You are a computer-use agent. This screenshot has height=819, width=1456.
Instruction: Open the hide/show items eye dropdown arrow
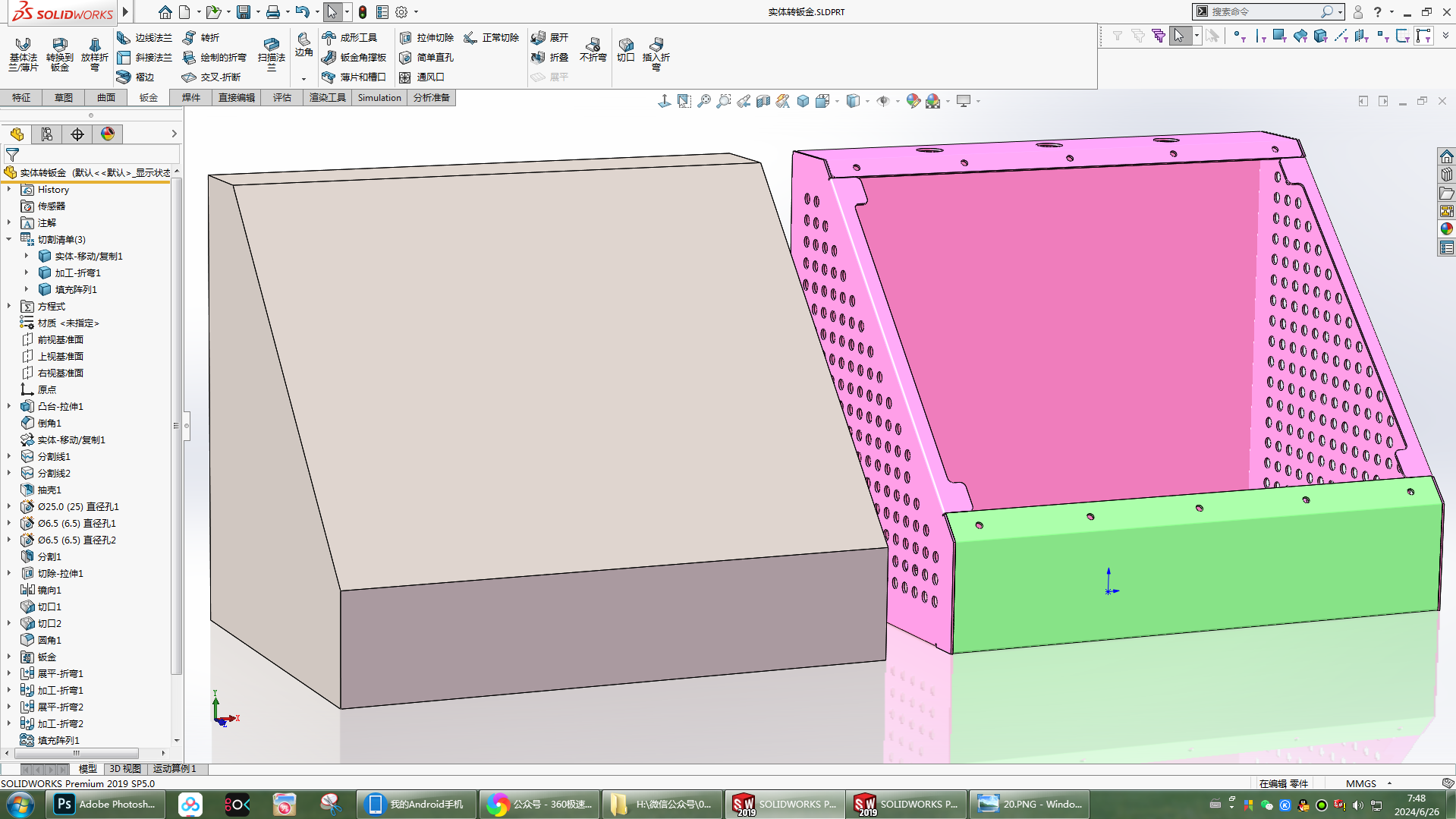(x=898, y=101)
